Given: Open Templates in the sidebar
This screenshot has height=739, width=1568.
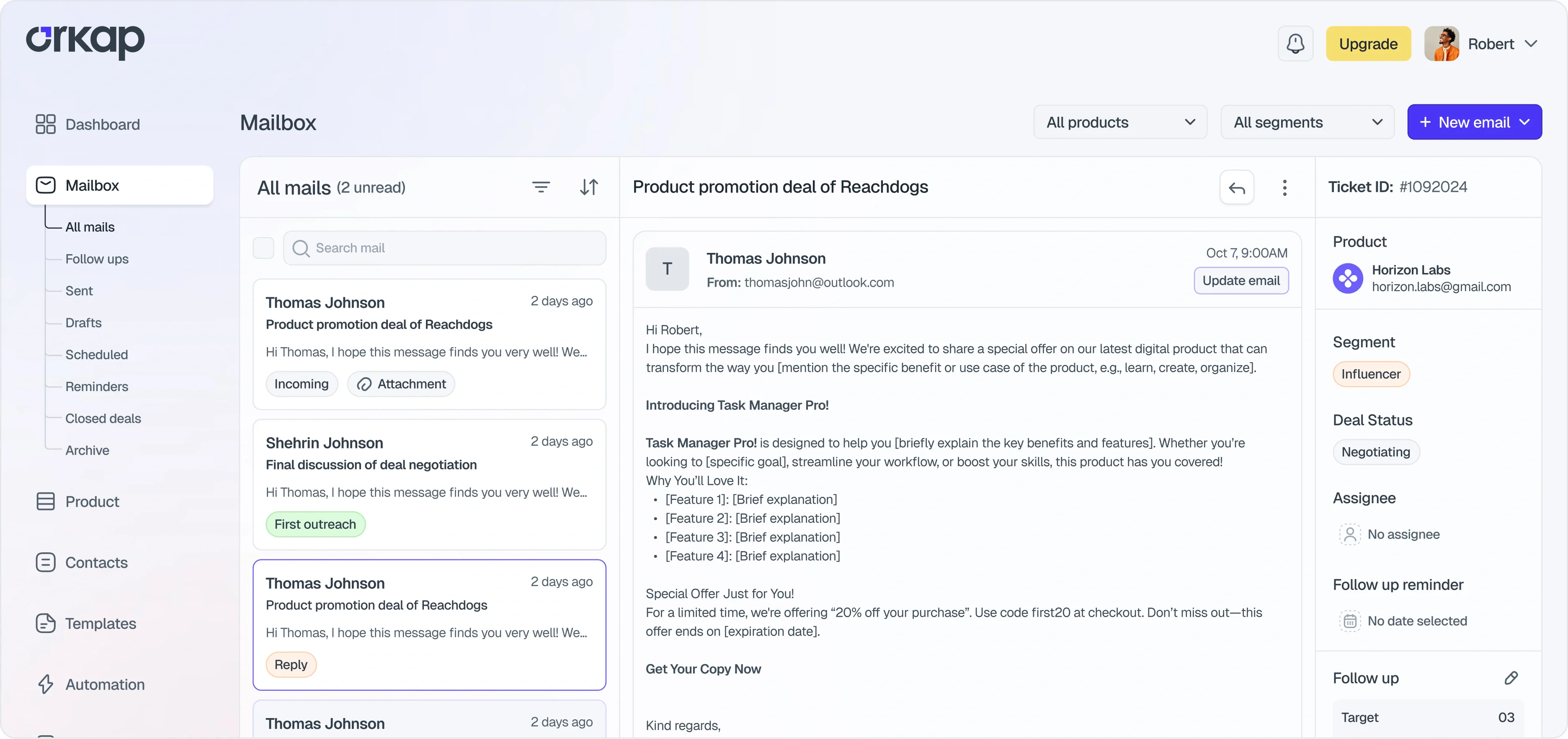Looking at the screenshot, I should [86, 623].
